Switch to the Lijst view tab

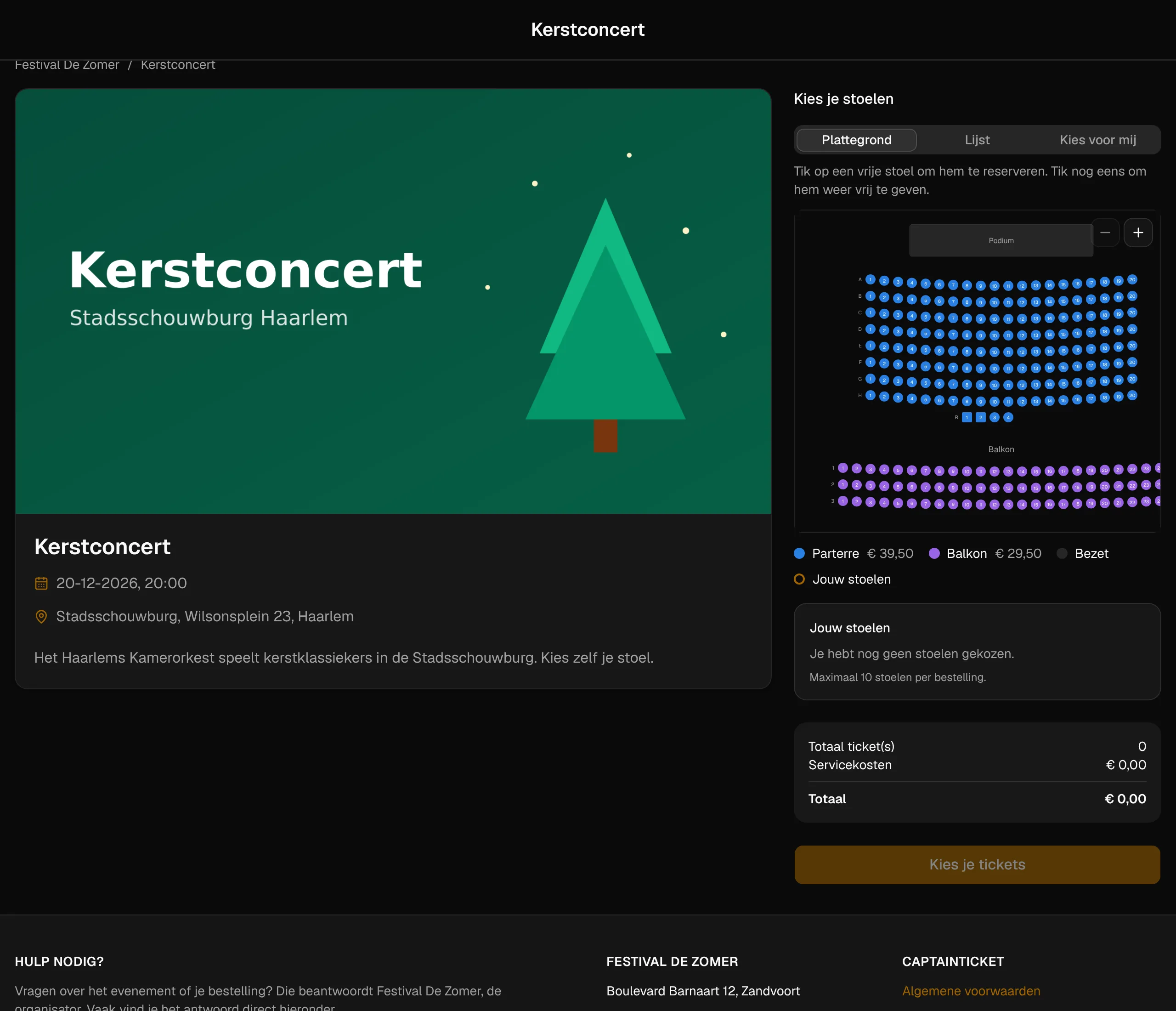pos(977,140)
